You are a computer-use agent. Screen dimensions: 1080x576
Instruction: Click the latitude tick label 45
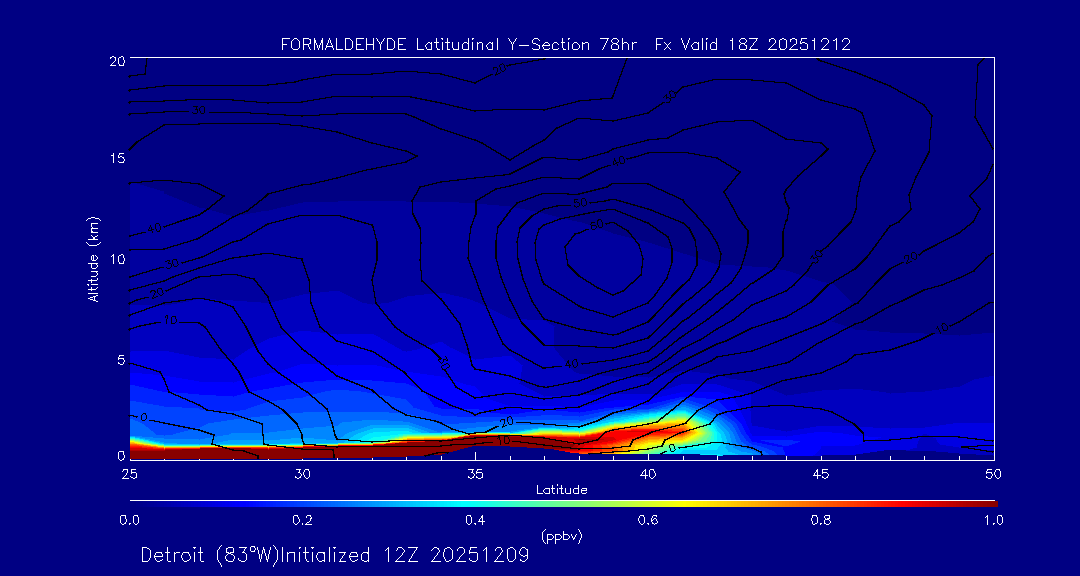click(x=821, y=473)
